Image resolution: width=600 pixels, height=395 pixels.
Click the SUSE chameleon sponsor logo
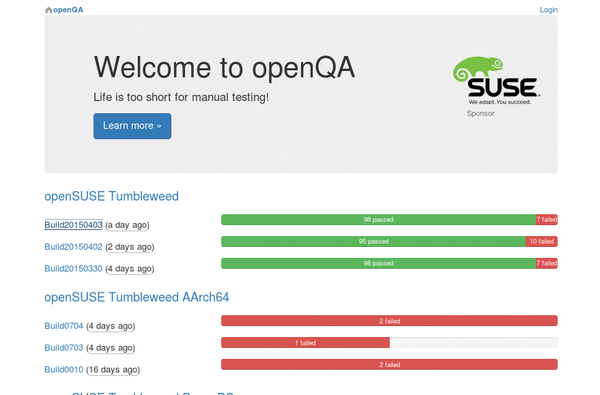coord(496,81)
